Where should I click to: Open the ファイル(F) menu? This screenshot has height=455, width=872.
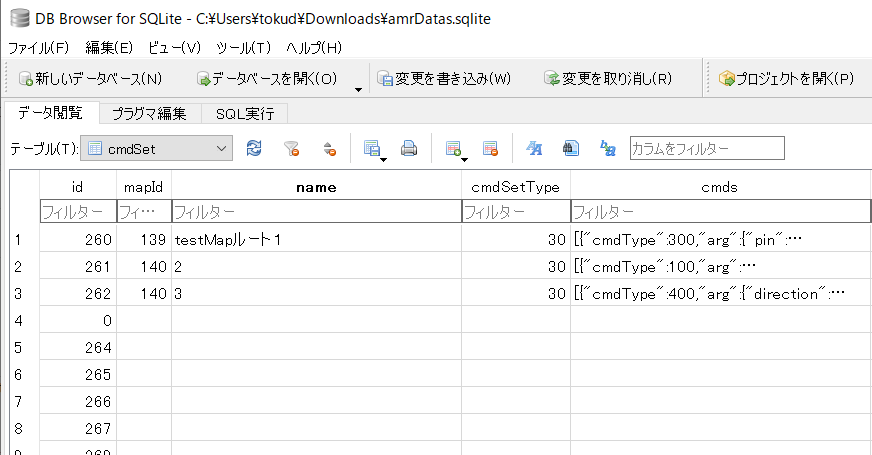(39, 47)
